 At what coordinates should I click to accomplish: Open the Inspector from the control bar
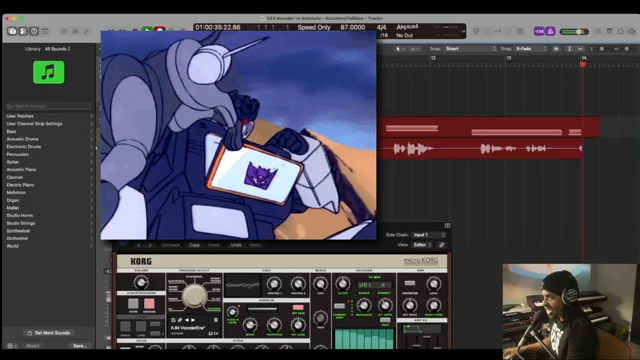pyautogui.click(x=23, y=31)
